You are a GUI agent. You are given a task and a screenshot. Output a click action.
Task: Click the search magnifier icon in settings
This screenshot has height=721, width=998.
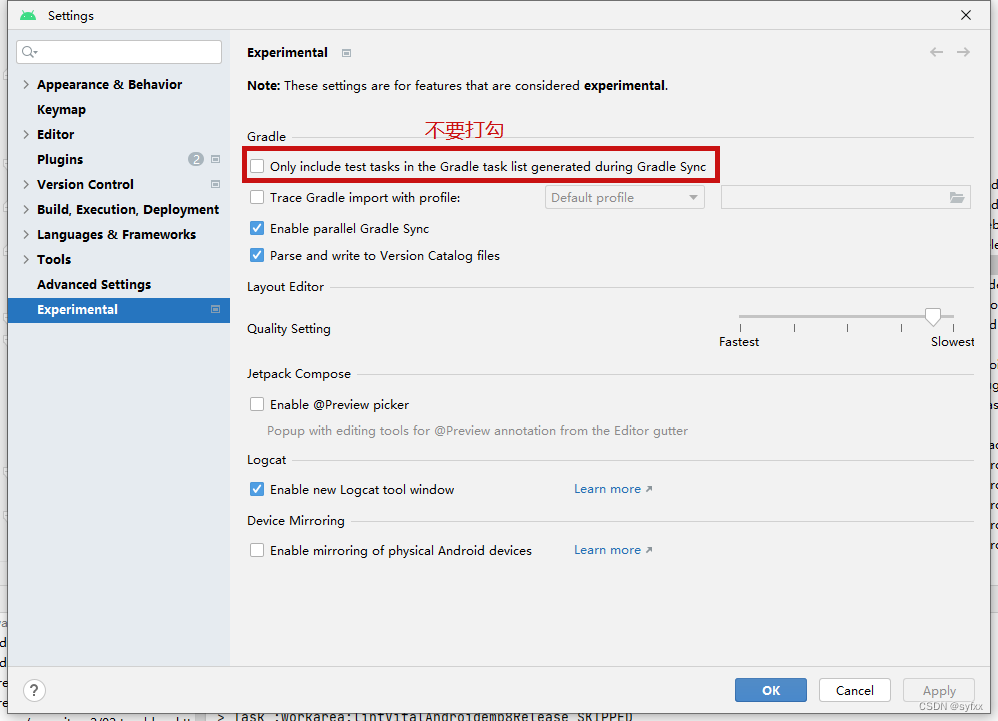(x=29, y=52)
